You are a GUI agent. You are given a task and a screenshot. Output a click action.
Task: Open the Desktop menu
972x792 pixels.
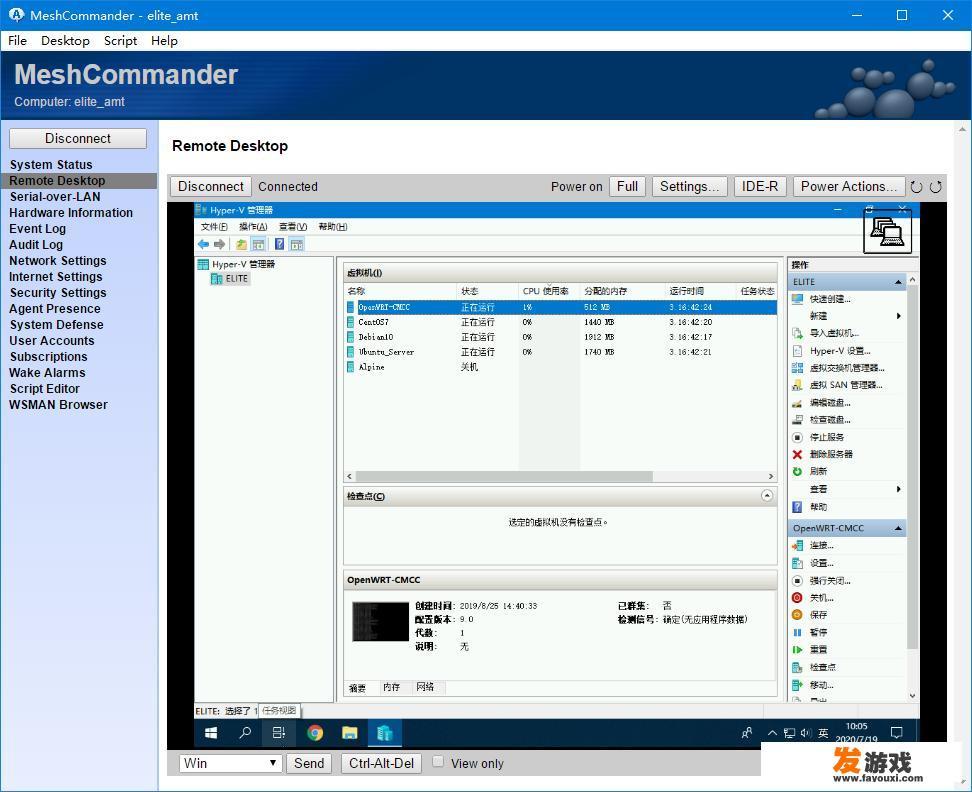[65, 41]
